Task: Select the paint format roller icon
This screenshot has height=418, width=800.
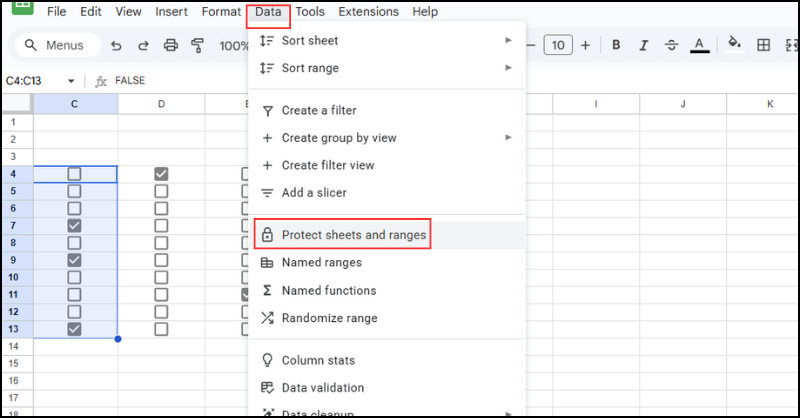Action: click(x=197, y=45)
